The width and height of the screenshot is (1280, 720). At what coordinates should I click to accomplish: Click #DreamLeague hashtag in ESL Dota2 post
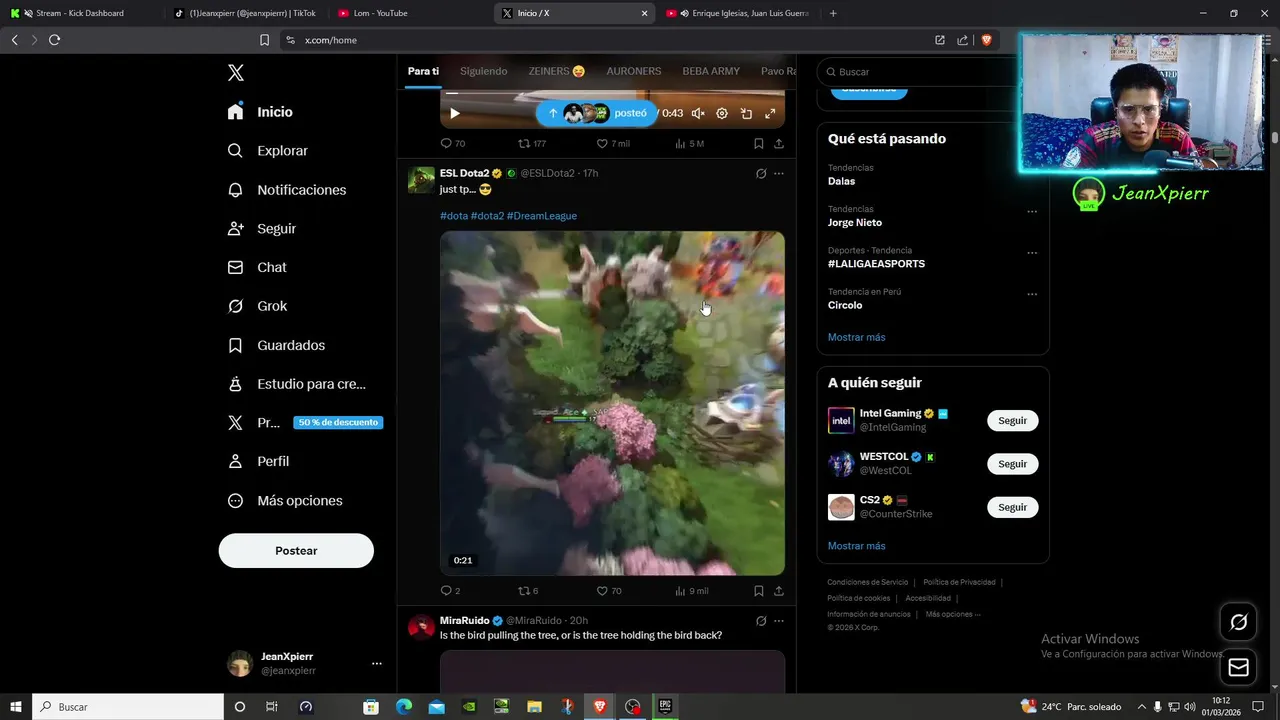(542, 216)
